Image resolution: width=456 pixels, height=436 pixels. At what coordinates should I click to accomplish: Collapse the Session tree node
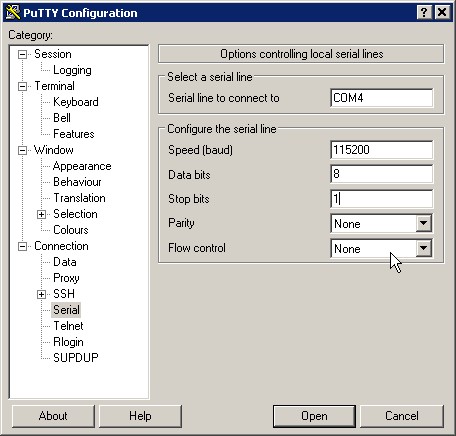(x=22, y=54)
